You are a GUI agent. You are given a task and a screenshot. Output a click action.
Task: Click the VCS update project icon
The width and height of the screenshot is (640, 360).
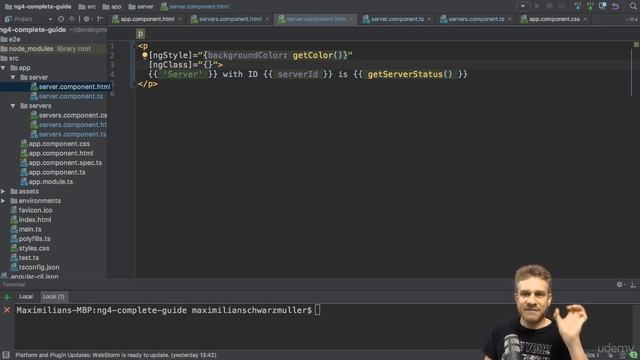(x=577, y=6)
